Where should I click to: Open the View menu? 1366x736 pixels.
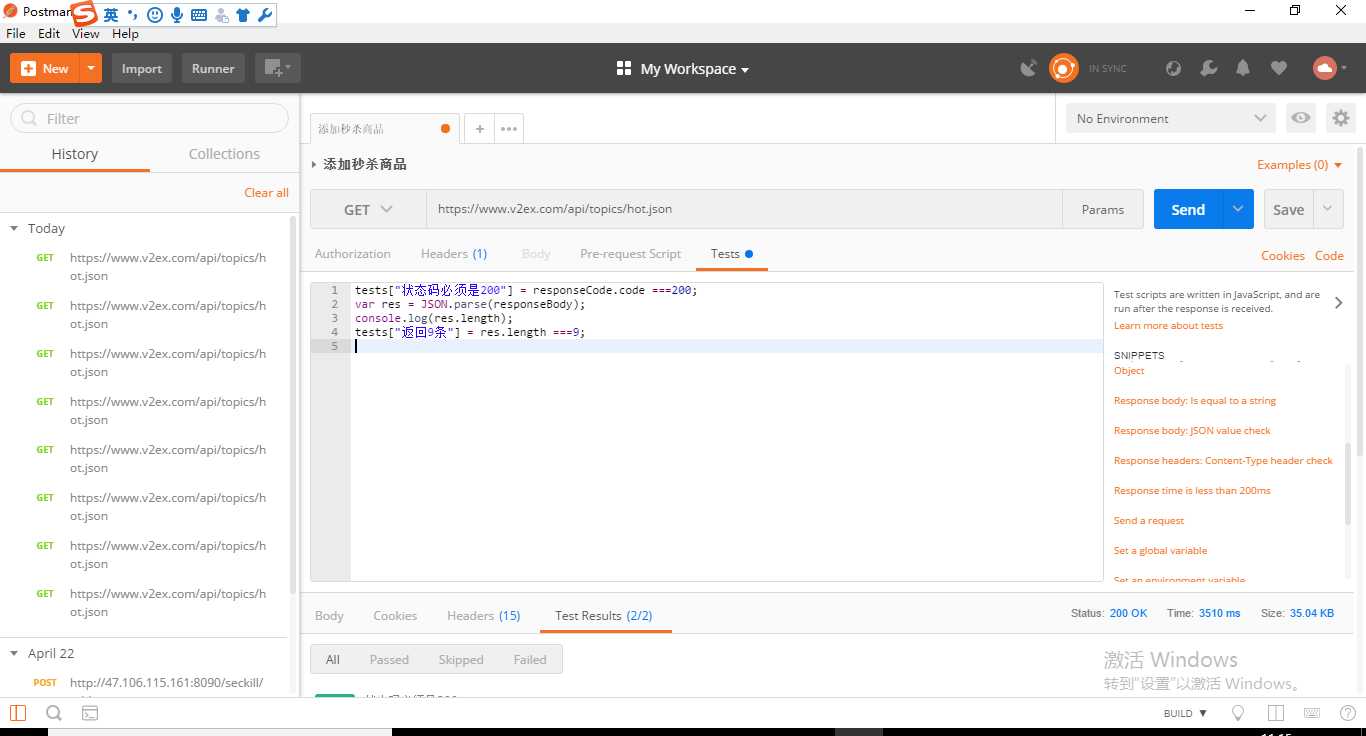[86, 33]
